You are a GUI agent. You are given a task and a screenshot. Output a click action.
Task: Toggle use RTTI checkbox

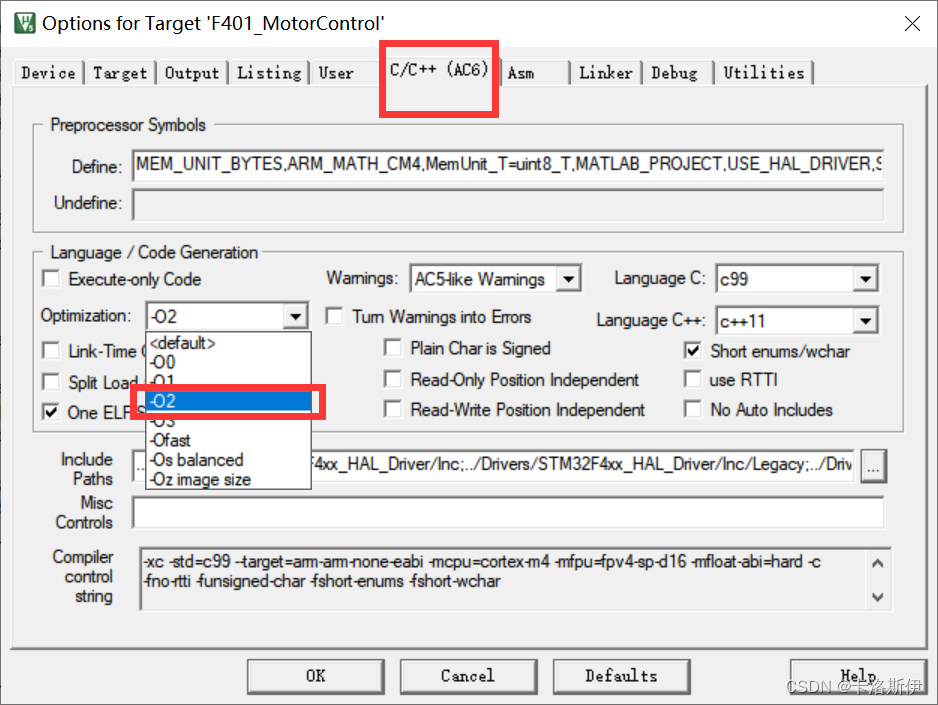point(693,379)
